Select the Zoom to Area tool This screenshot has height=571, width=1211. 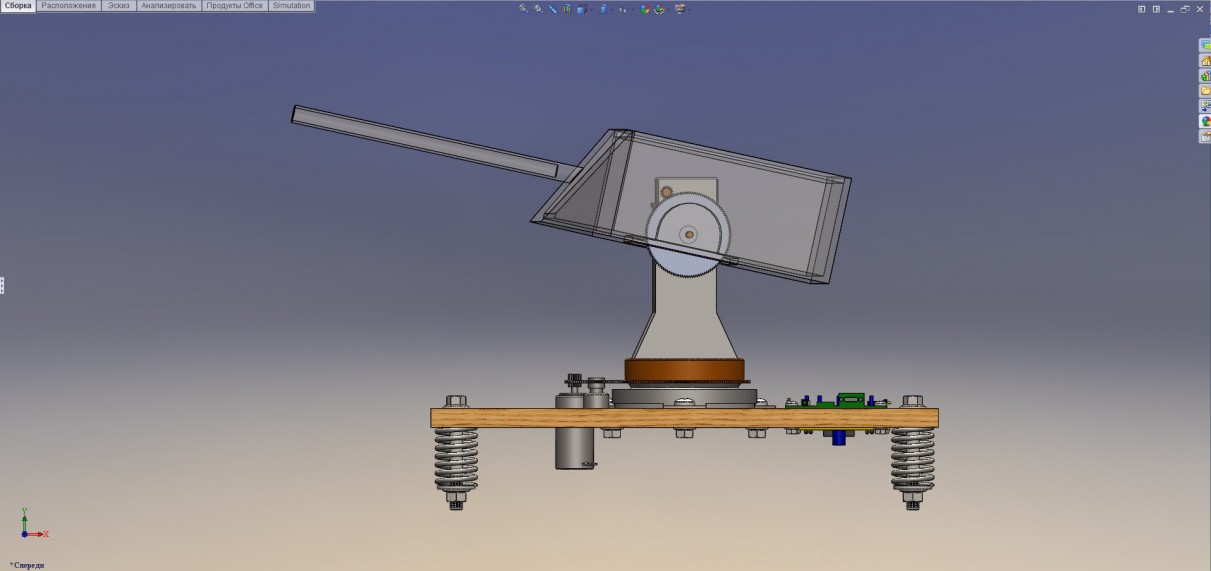tap(538, 8)
